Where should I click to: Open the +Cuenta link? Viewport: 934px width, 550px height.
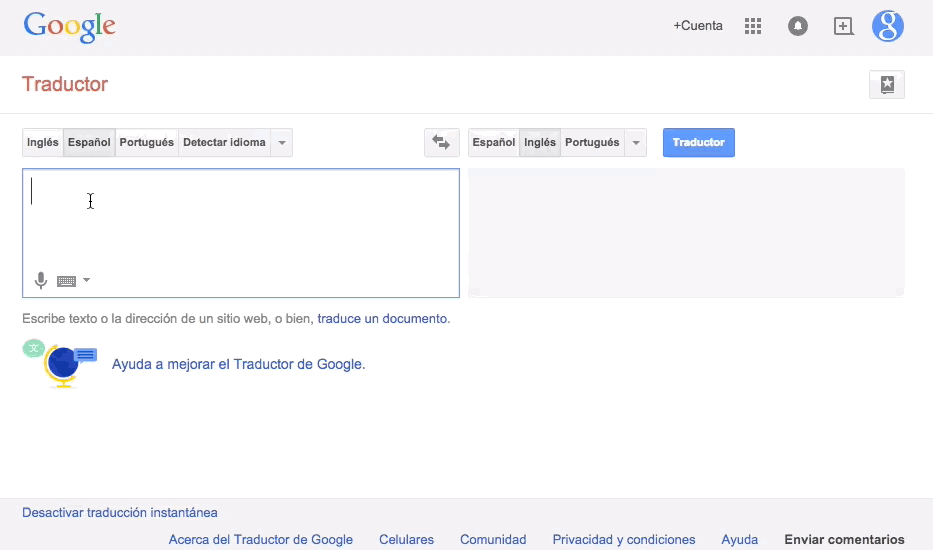(x=698, y=26)
